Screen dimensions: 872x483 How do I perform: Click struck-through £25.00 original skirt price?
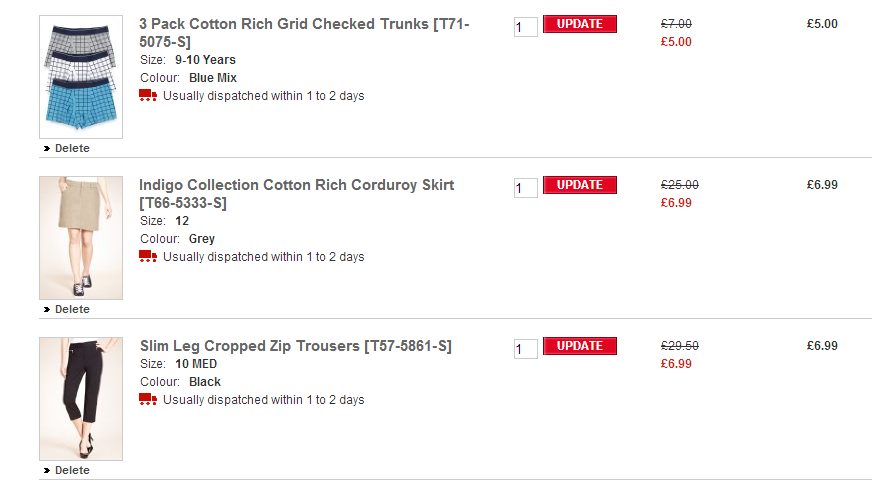click(679, 185)
